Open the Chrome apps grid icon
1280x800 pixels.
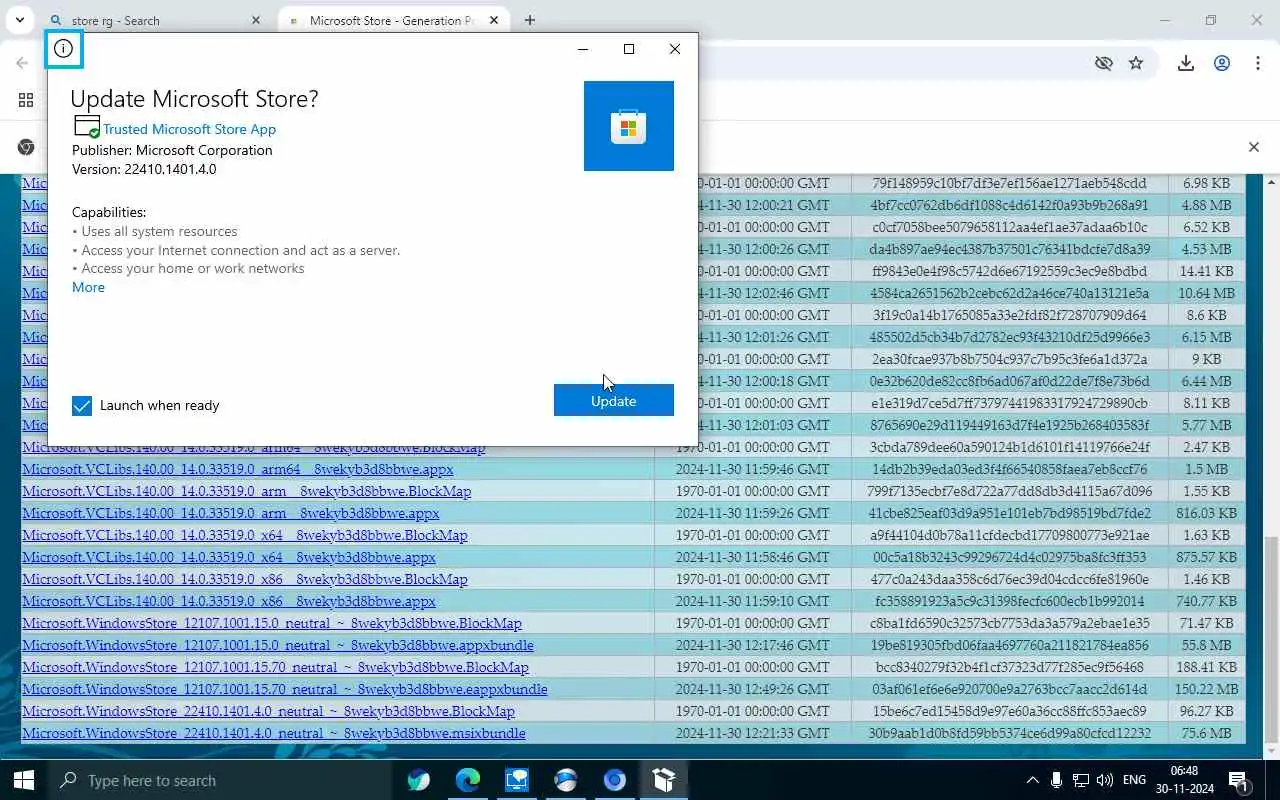[26, 100]
